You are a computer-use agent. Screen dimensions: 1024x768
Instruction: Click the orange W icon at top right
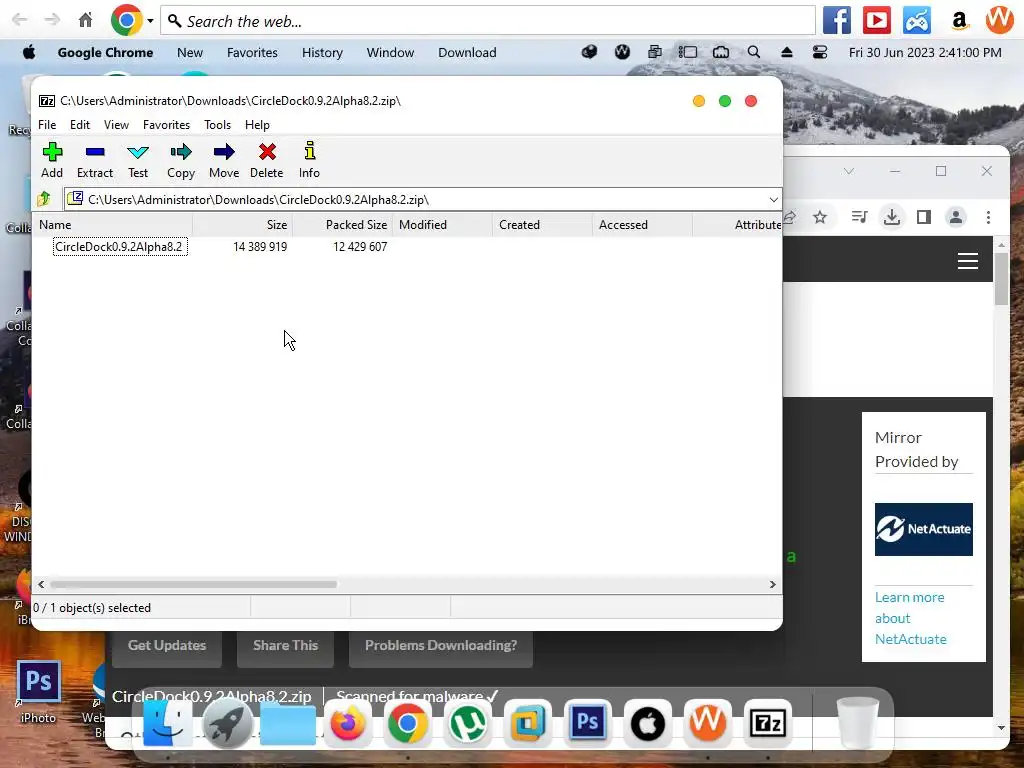pyautogui.click(x=999, y=20)
